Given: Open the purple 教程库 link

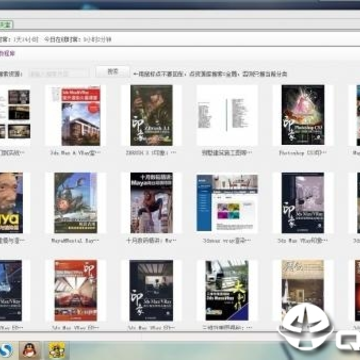Looking at the screenshot, I should [7, 53].
